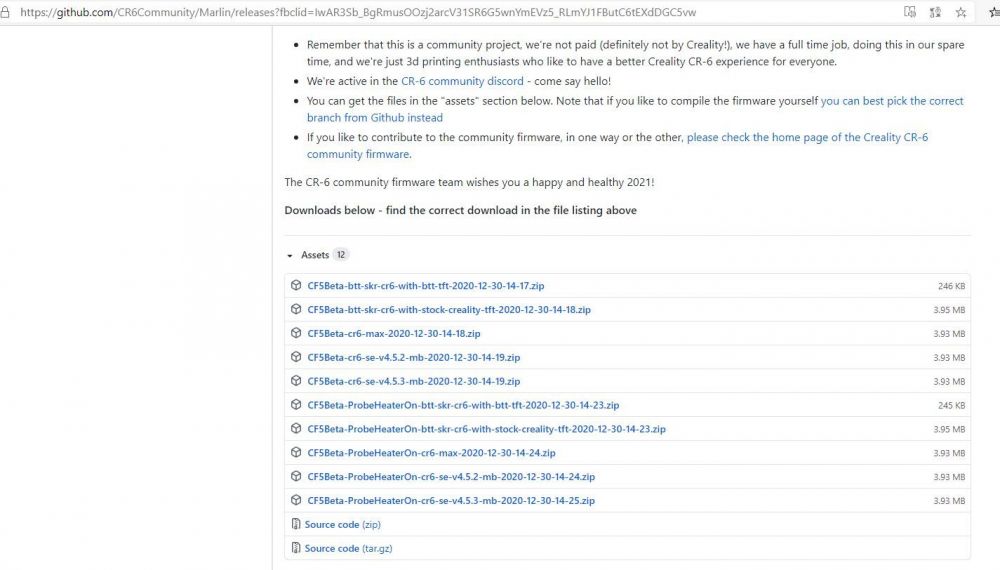The image size is (1000, 570).
Task: Click package icon beside ProbeHeaterOn-btt-skr-cr6-with-btt-tft zip
Action: click(296, 404)
